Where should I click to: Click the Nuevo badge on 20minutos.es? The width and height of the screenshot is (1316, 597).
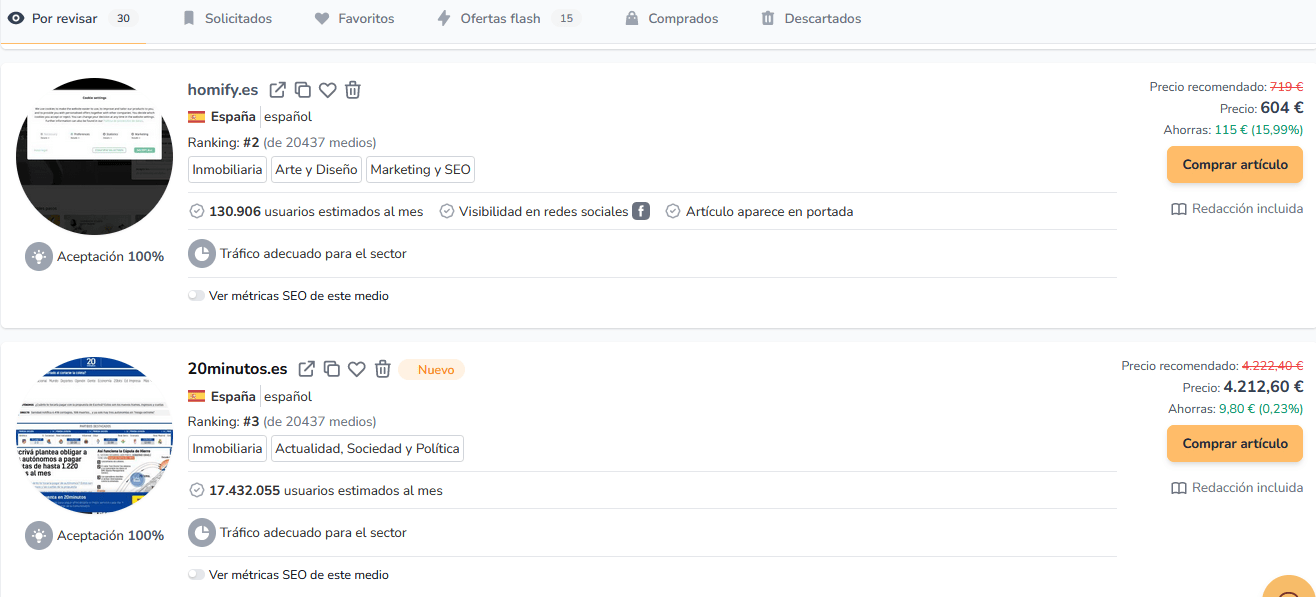pos(432,369)
